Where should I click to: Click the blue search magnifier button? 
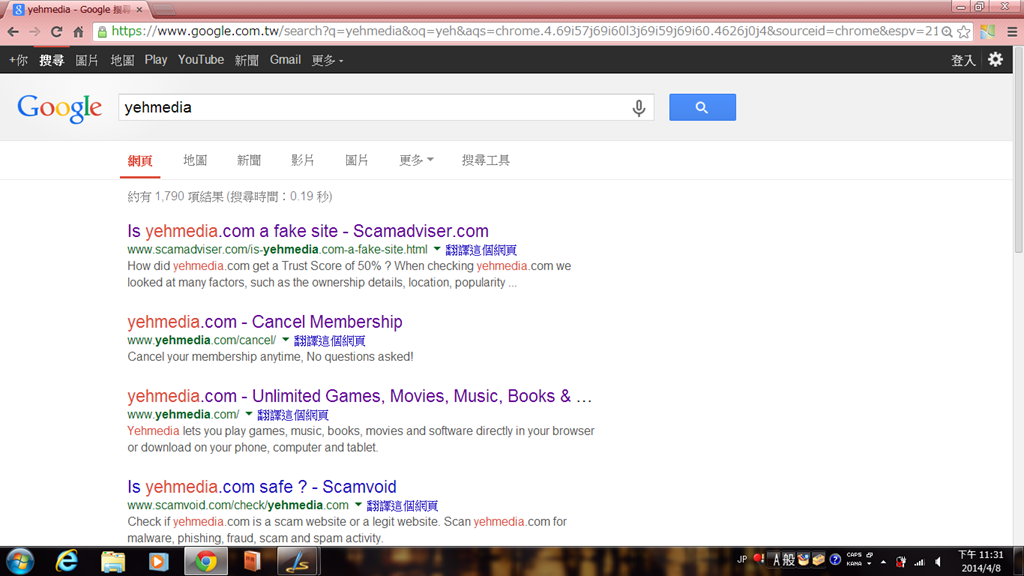click(x=702, y=107)
